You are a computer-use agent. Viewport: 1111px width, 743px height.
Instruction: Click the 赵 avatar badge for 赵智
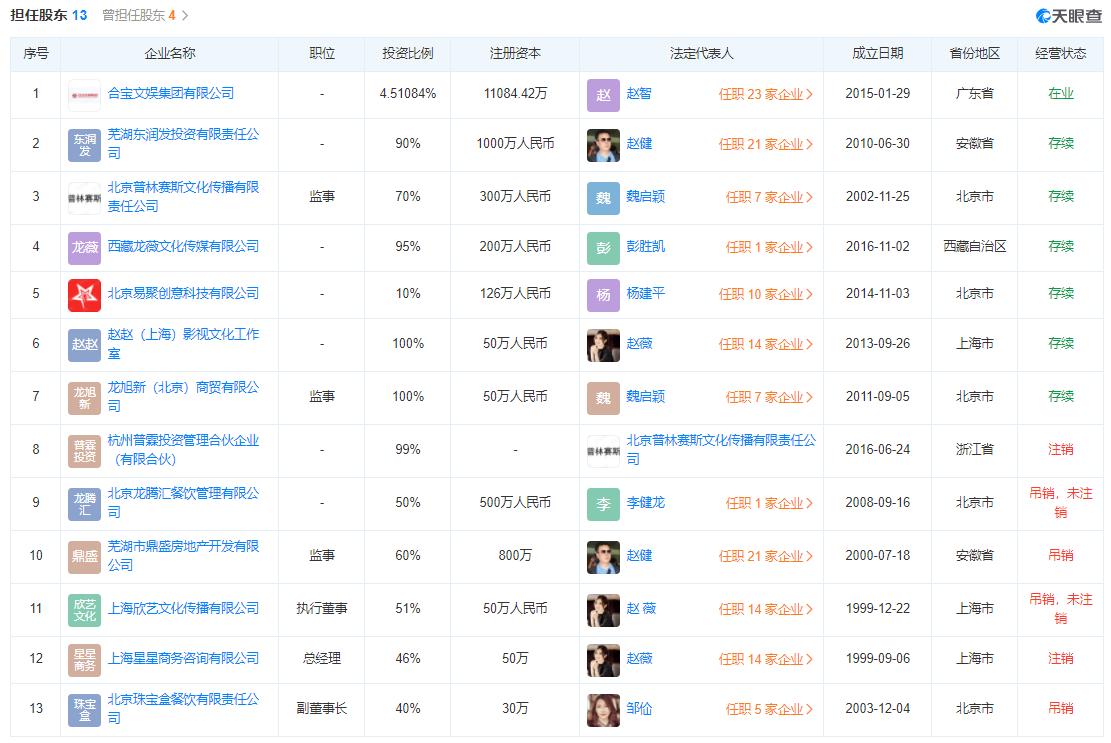click(603, 95)
